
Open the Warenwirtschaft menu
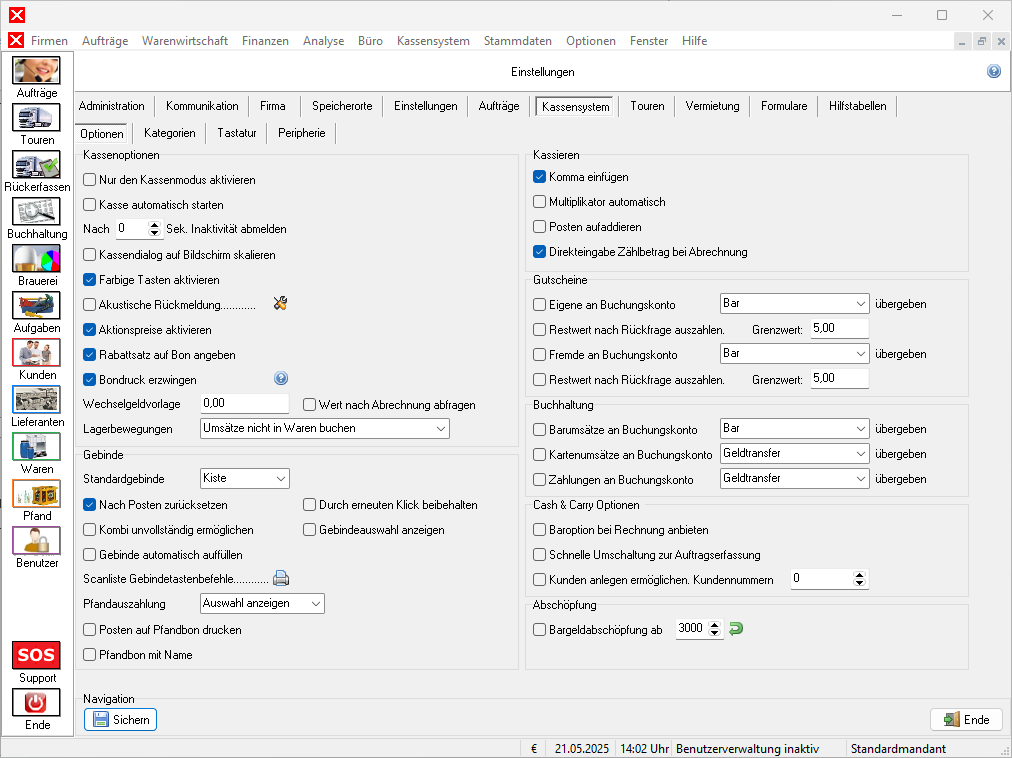(x=184, y=41)
